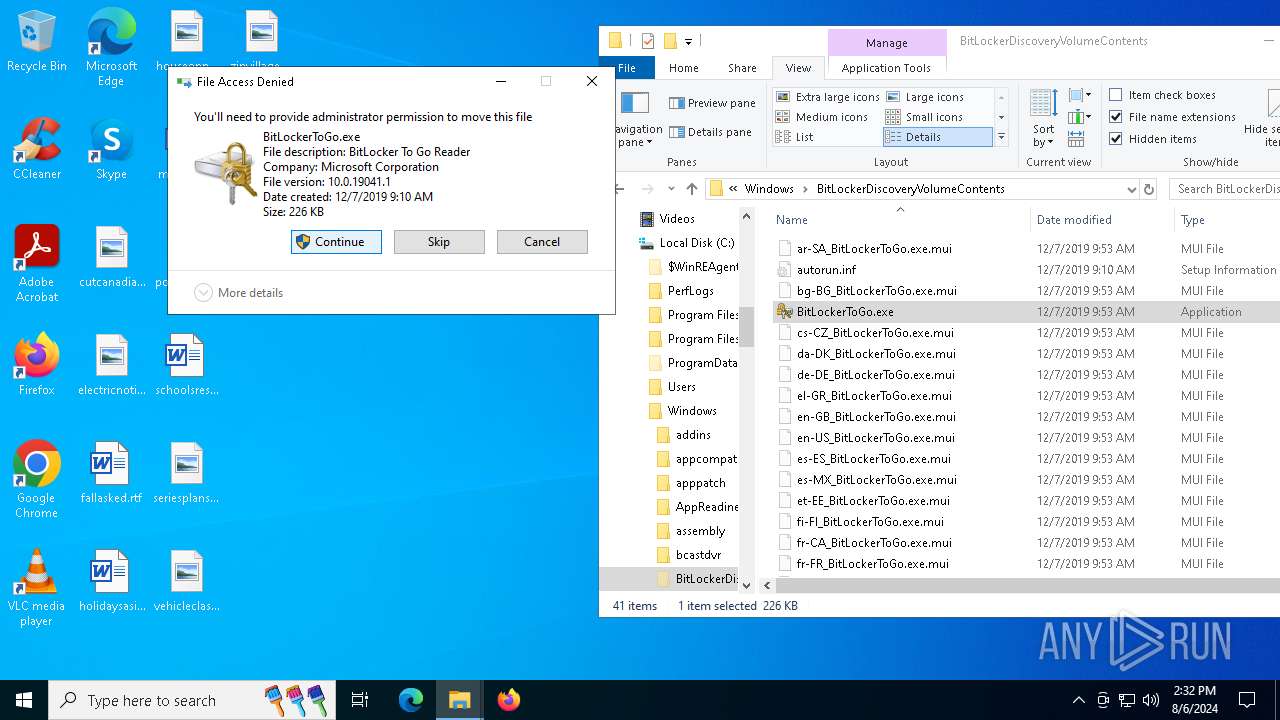This screenshot has height=720, width=1280.
Task: Open the notification center icon
Action: point(1247,700)
